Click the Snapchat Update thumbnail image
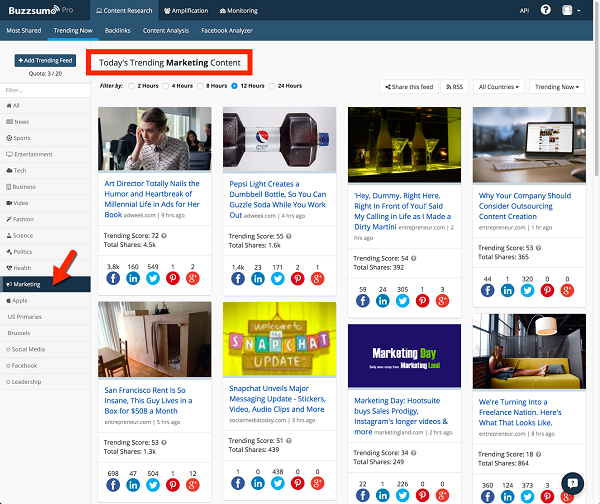Viewport: 600px width, 504px height. pyautogui.click(x=279, y=339)
